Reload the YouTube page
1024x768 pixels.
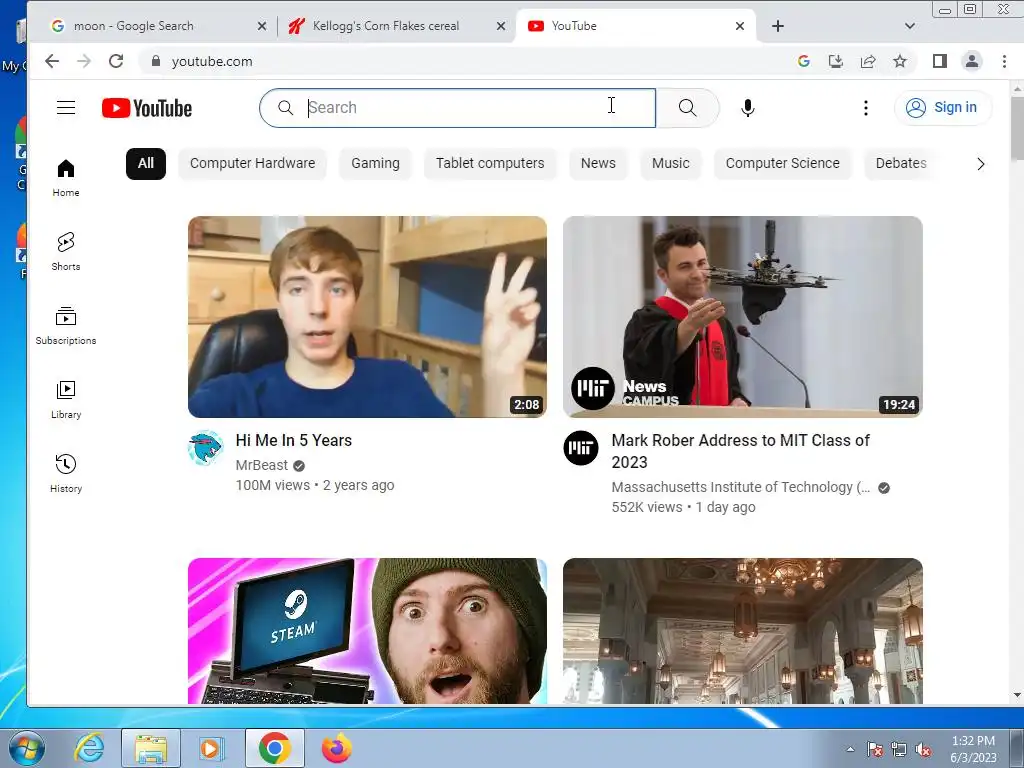(116, 61)
